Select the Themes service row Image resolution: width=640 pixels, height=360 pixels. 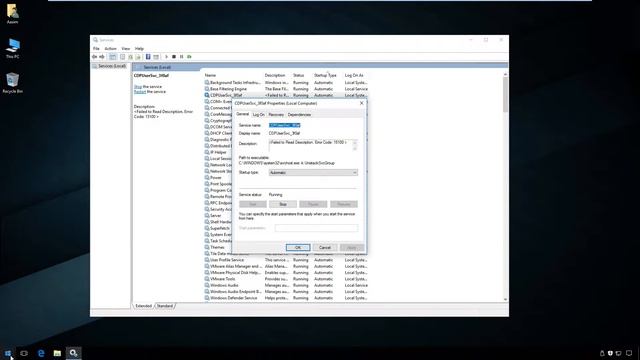218,247
